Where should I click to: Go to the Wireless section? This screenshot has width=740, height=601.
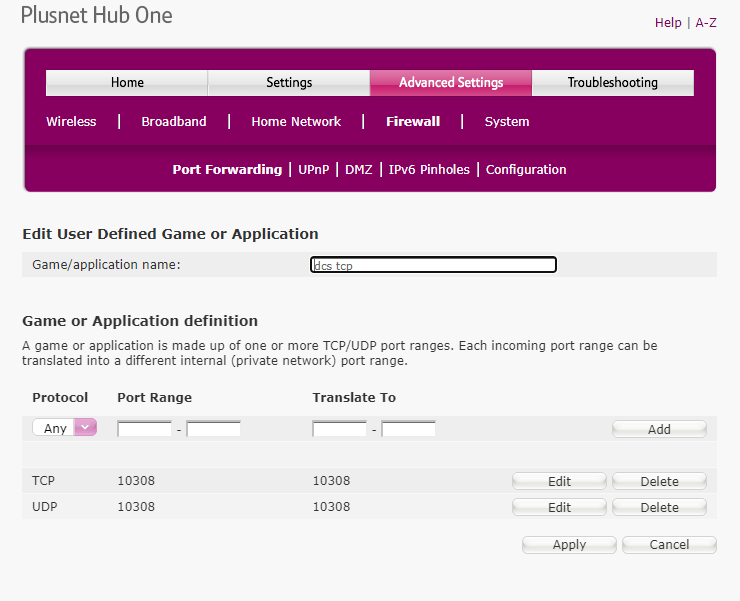click(x=71, y=122)
